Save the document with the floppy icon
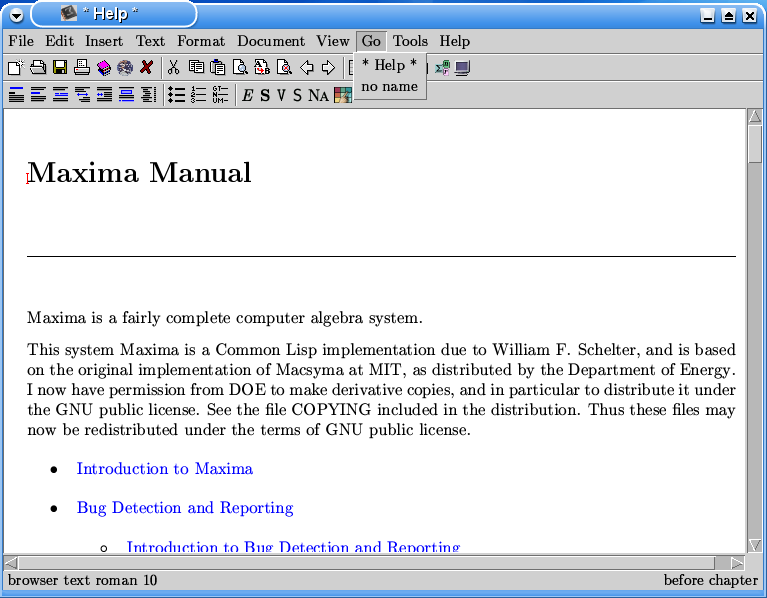This screenshot has height=598, width=767. [60, 67]
